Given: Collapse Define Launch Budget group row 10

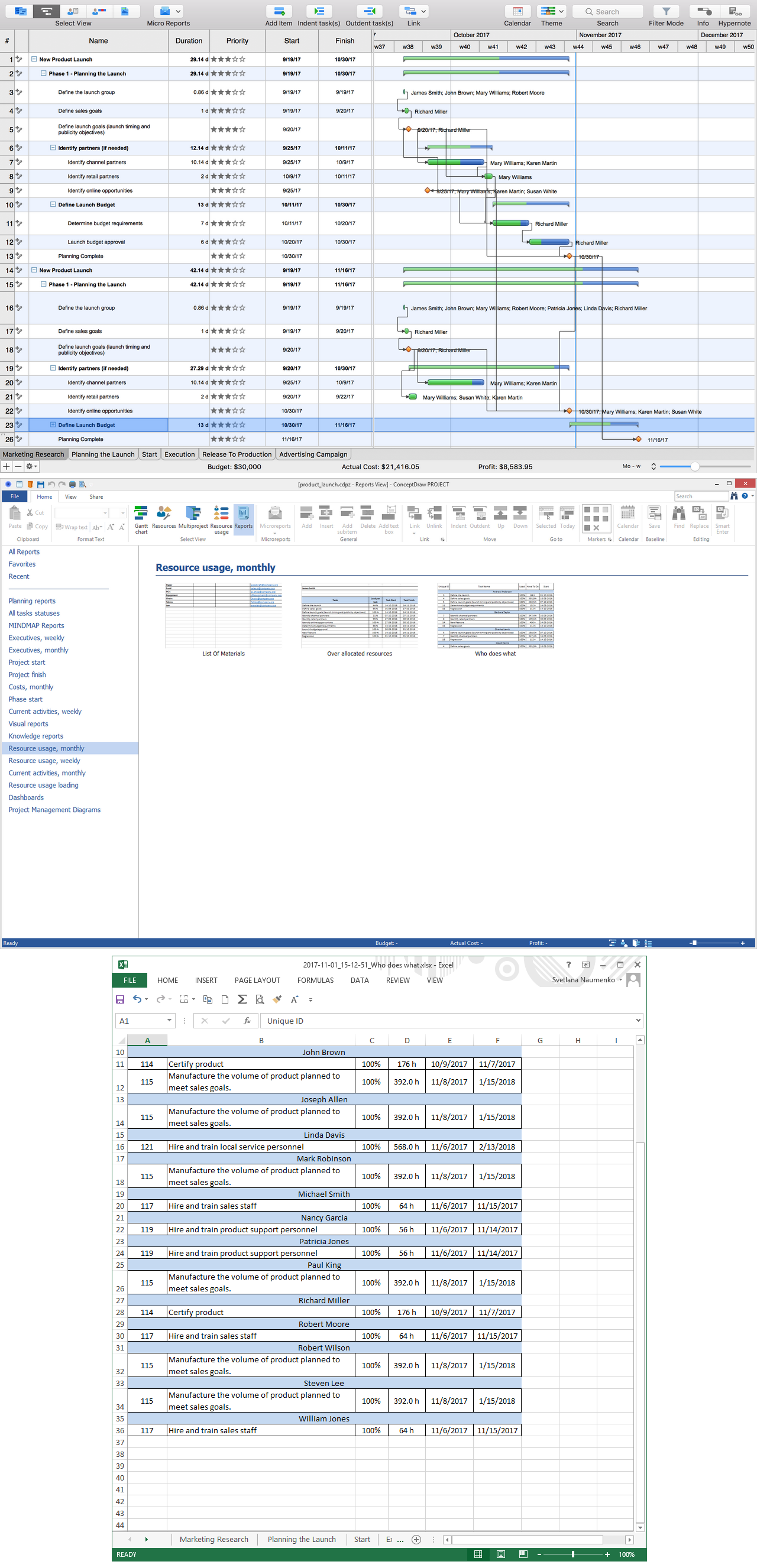Looking at the screenshot, I should click(x=53, y=204).
